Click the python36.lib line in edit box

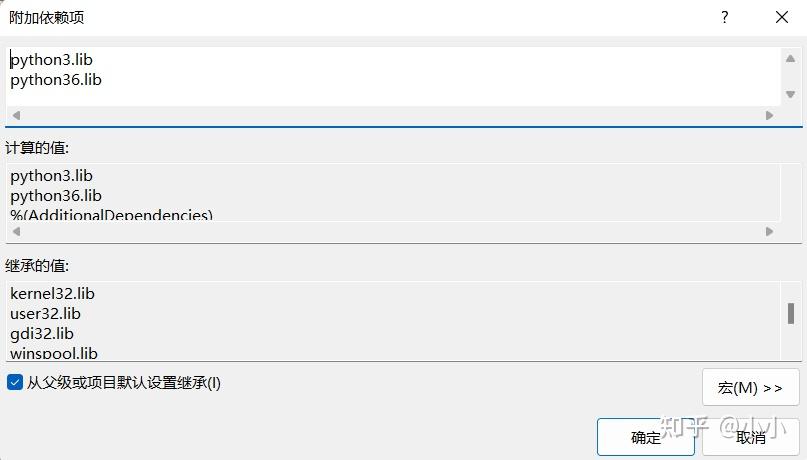click(x=56, y=79)
